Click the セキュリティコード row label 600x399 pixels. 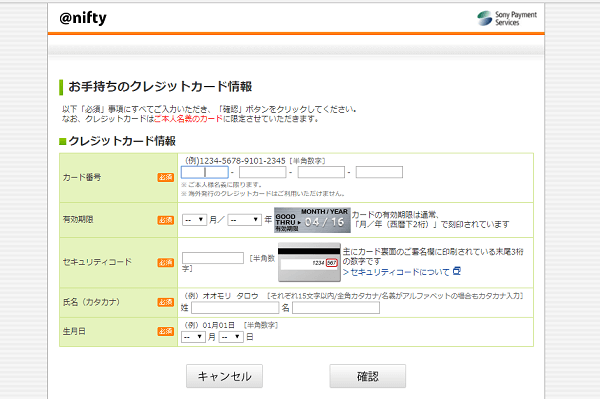tap(97, 262)
